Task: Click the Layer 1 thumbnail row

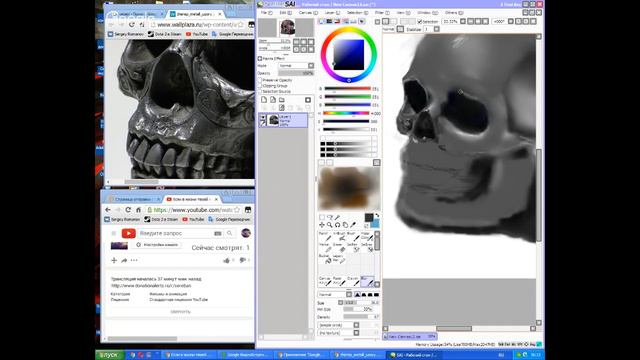Action: coord(283,120)
